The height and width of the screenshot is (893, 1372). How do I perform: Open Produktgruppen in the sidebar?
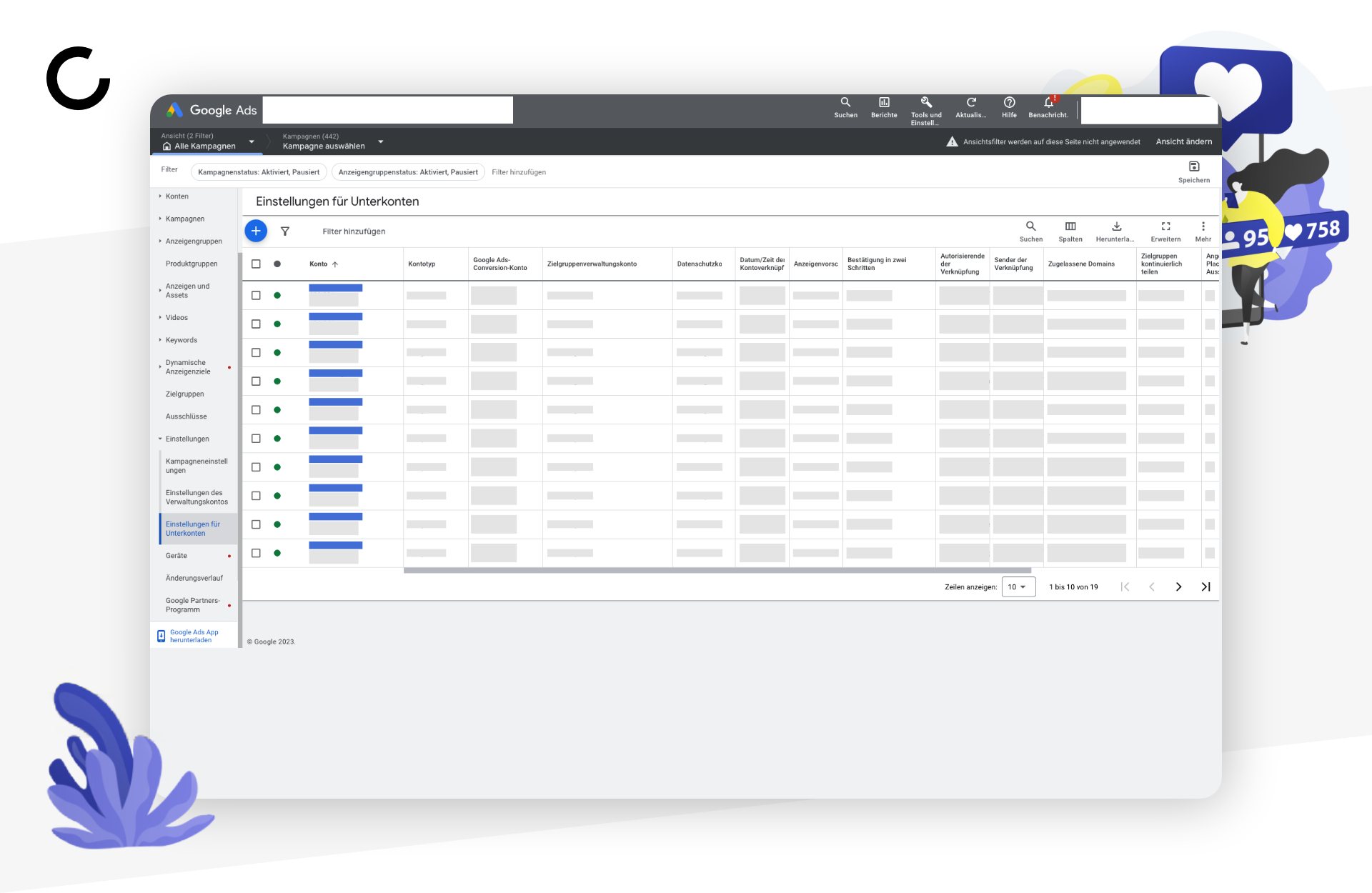click(192, 264)
